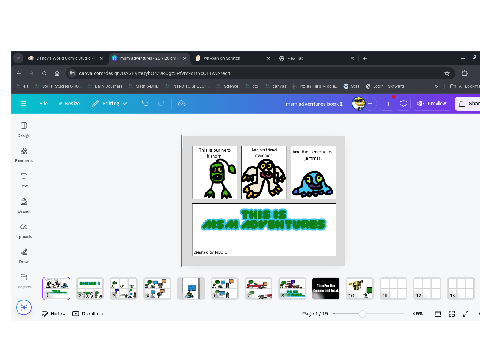The width and height of the screenshot is (480, 360).
Task: Open the hamburger main menu
Action: (x=23, y=104)
